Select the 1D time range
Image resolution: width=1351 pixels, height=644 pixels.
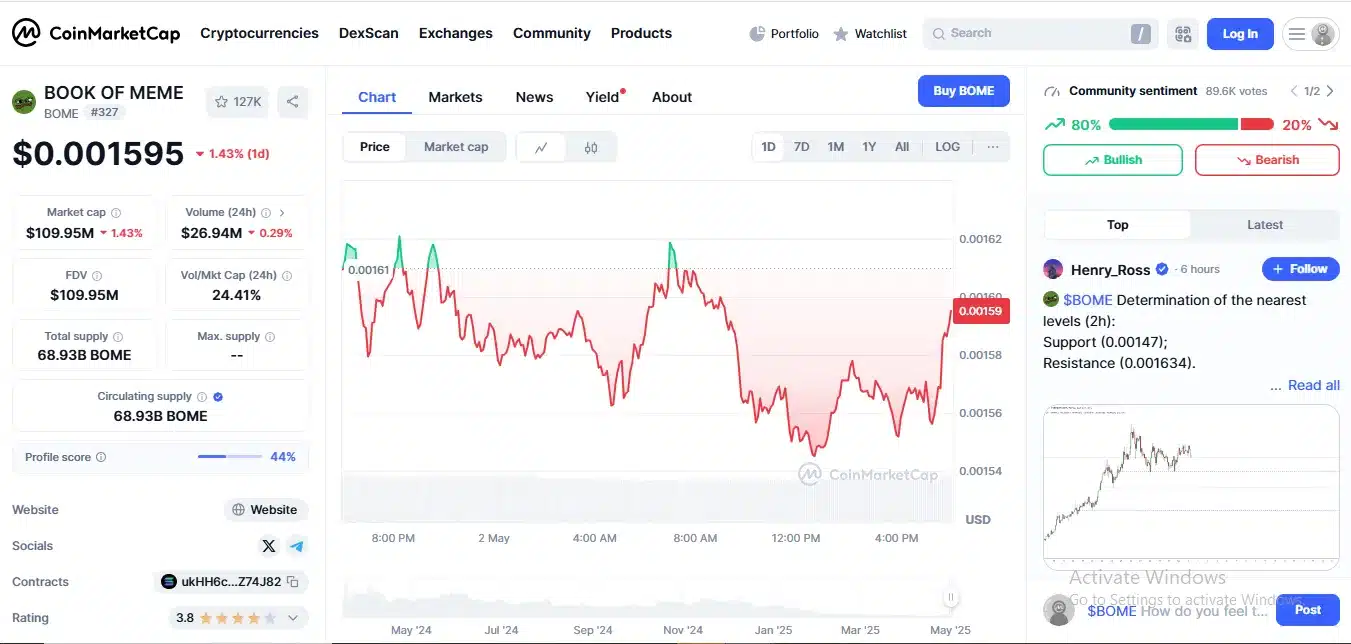click(x=768, y=147)
